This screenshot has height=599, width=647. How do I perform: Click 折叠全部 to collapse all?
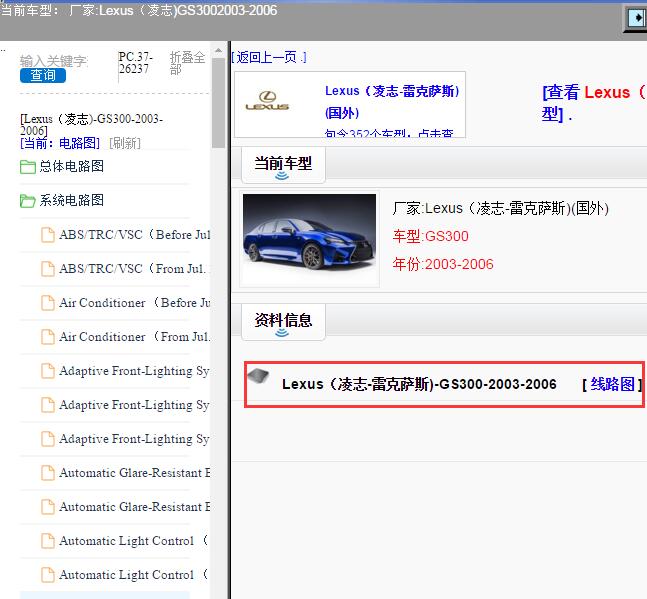(x=187, y=63)
